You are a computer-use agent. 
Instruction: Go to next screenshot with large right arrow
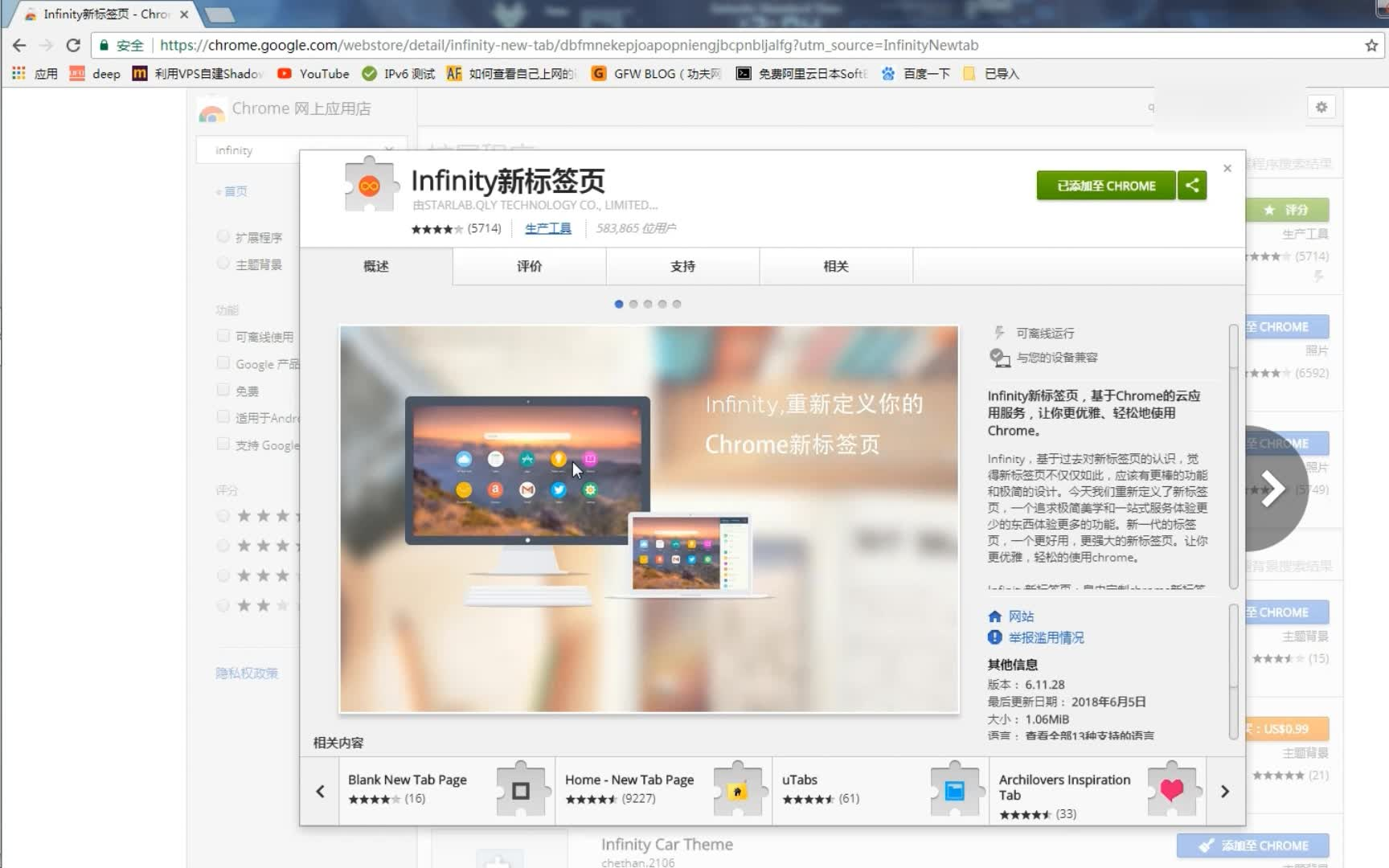pos(1272,488)
